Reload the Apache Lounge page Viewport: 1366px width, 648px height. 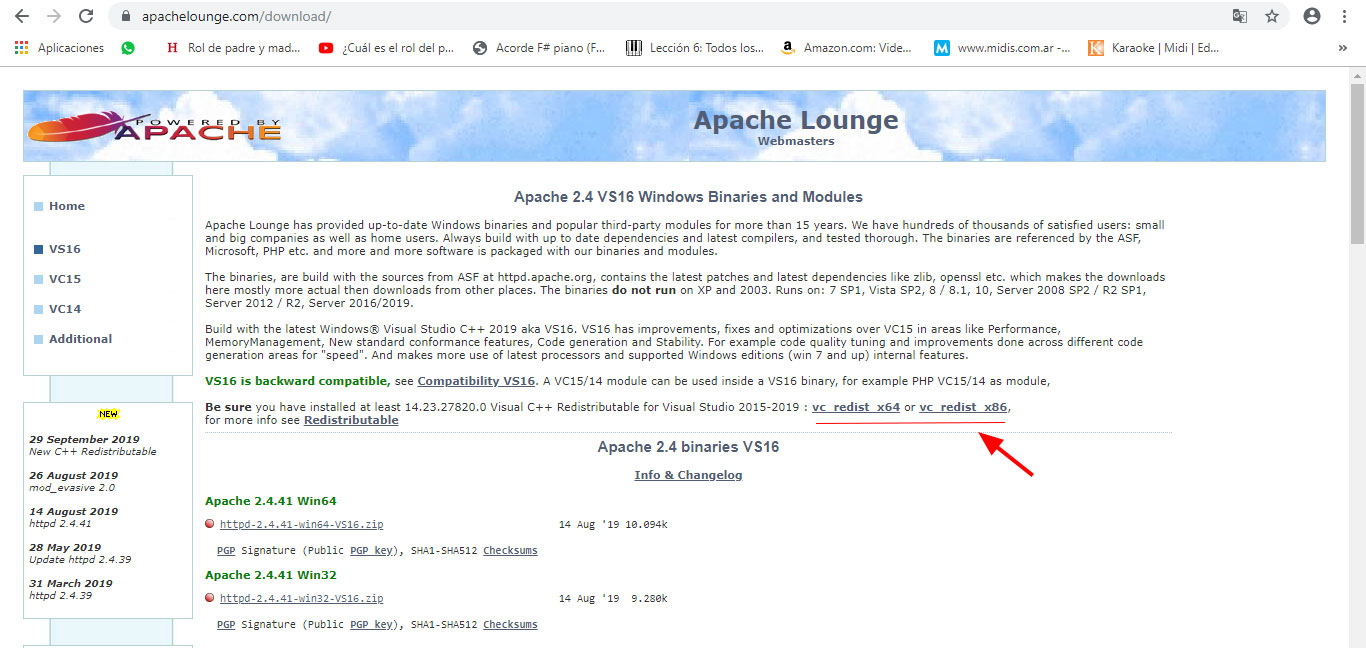pyautogui.click(x=86, y=16)
